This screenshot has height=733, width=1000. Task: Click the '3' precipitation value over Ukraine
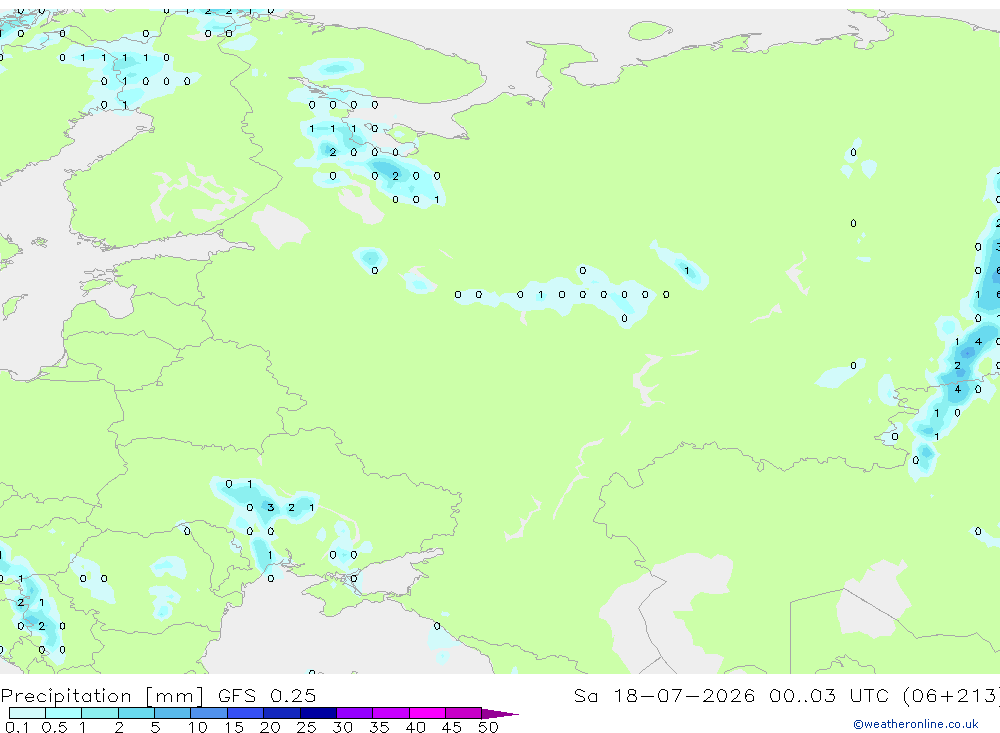point(270,508)
